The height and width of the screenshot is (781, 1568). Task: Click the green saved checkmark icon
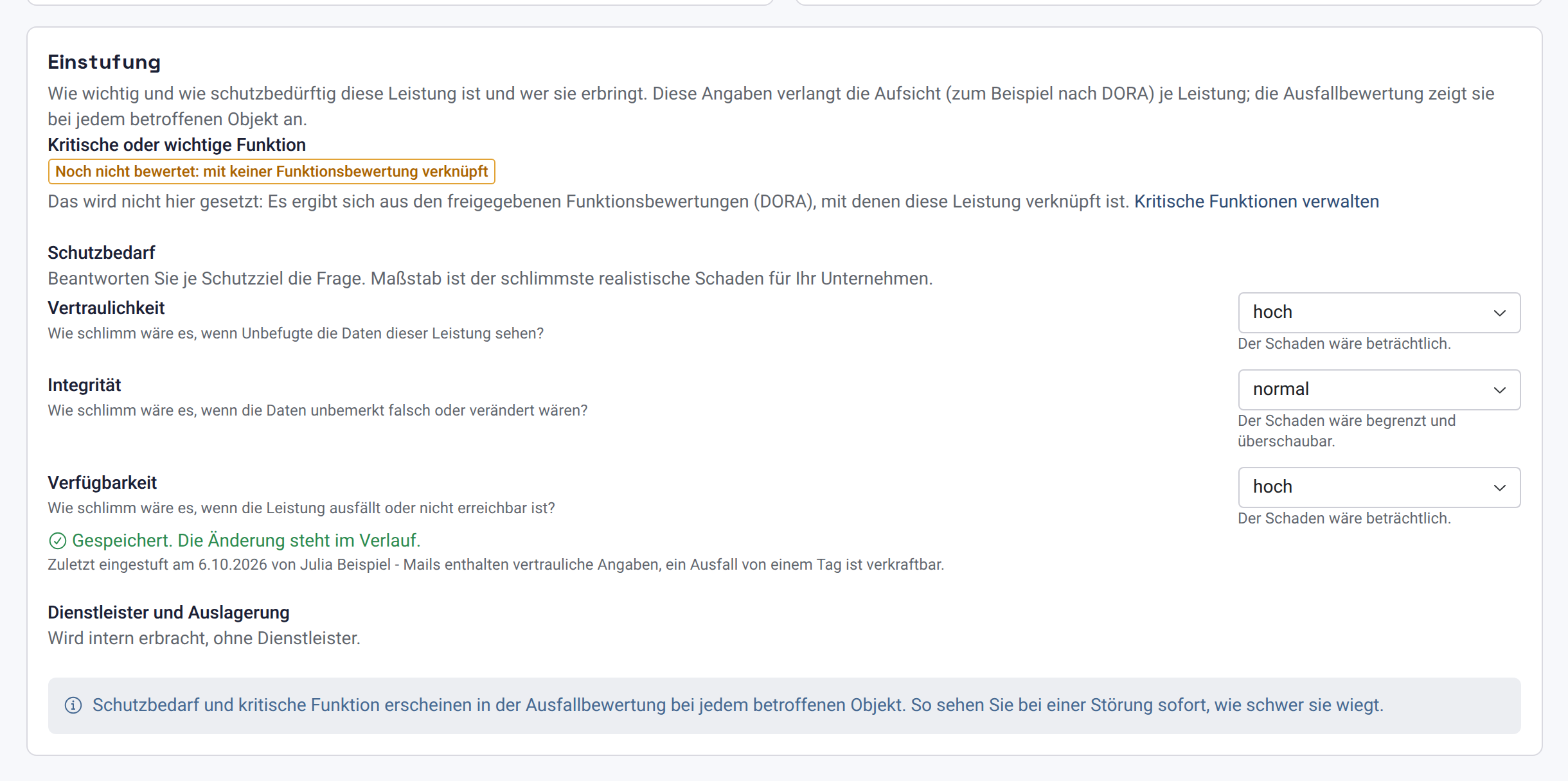point(57,541)
